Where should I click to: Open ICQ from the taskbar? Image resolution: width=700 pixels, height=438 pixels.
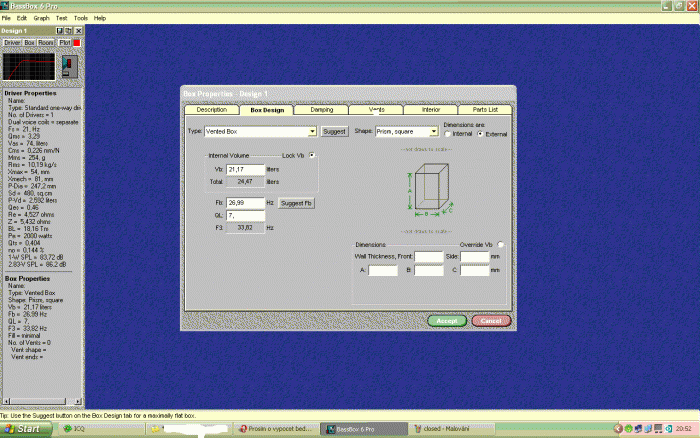pyautogui.click(x=76, y=428)
